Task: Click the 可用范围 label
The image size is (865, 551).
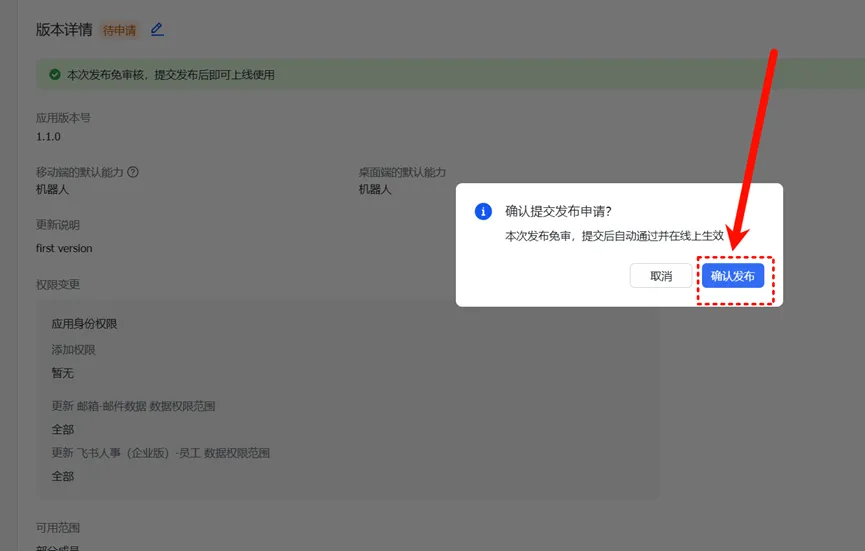Action: point(58,528)
